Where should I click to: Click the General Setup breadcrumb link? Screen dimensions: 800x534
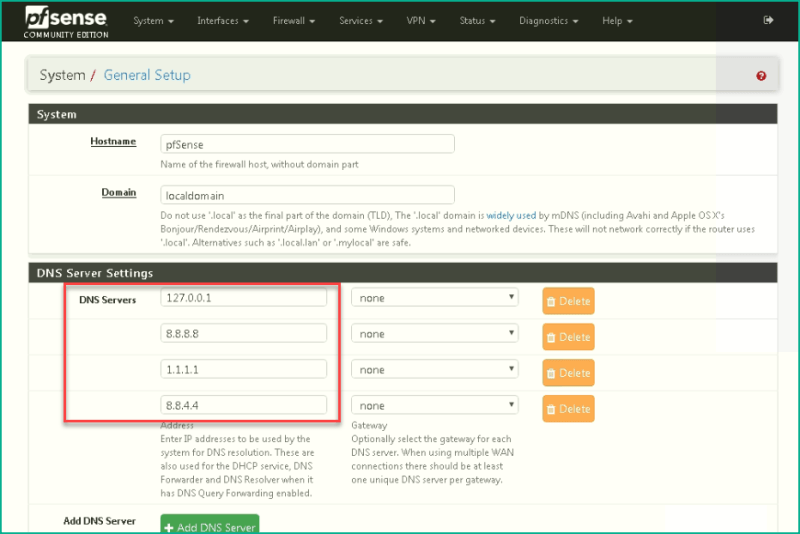click(147, 75)
